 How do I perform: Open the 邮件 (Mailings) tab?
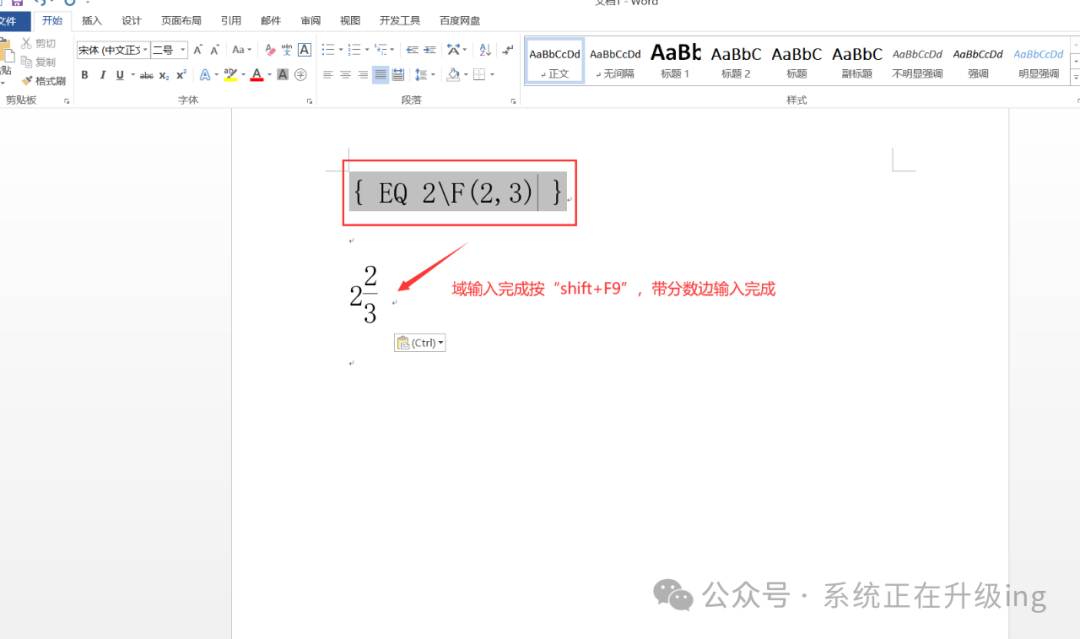tap(271, 21)
